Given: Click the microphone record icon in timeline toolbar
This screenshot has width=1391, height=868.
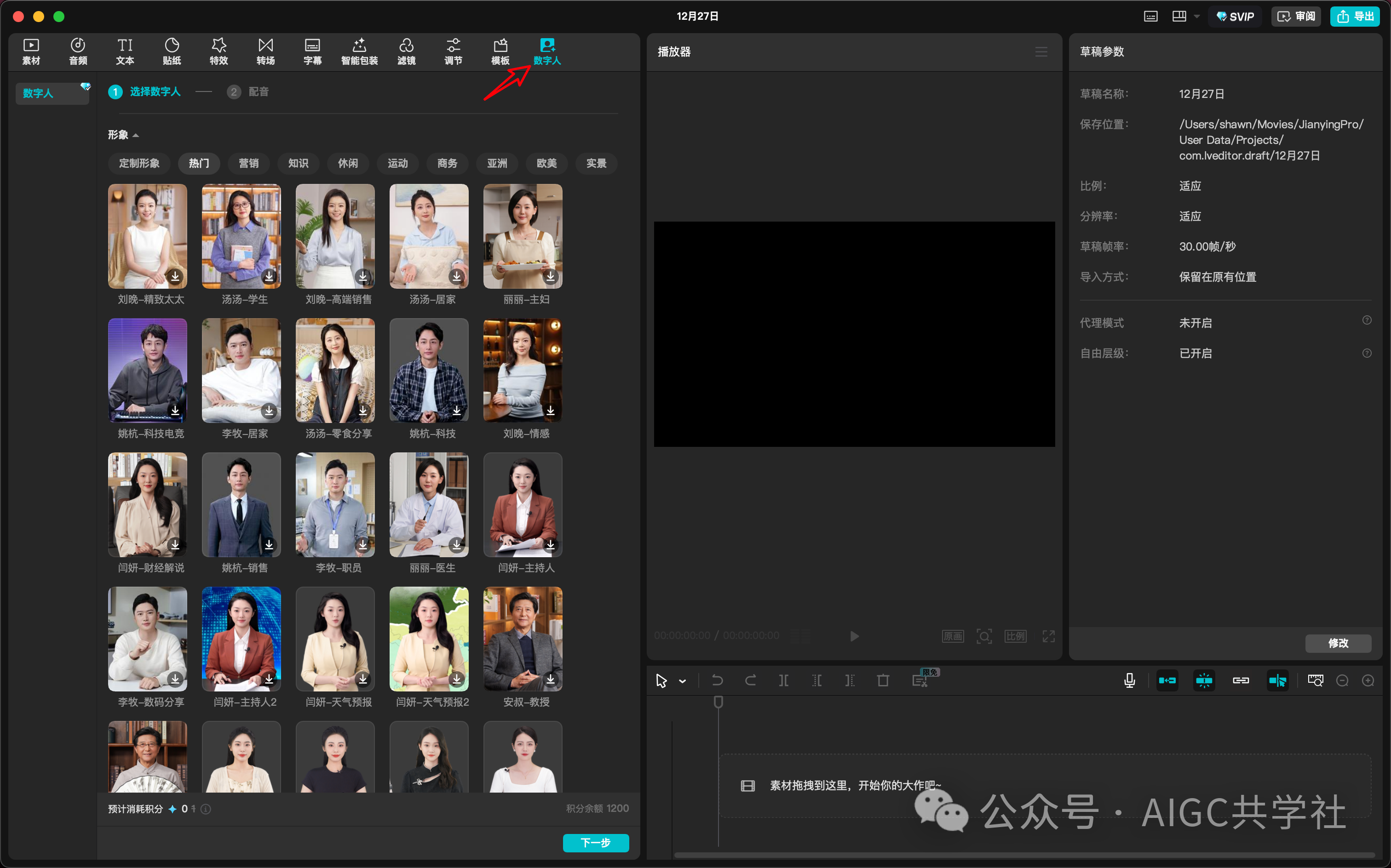Looking at the screenshot, I should (1129, 680).
